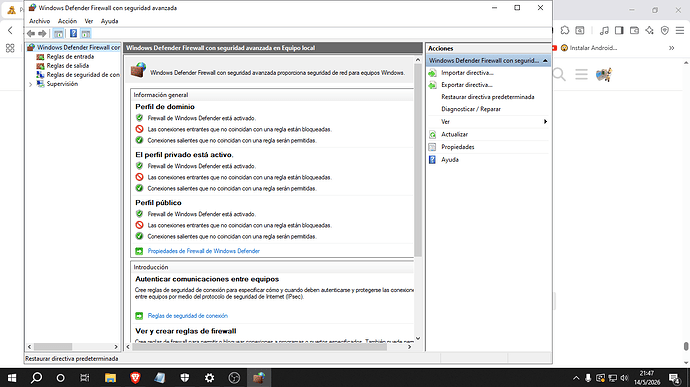Open Propiedades in the Acciones pane

[458, 147]
